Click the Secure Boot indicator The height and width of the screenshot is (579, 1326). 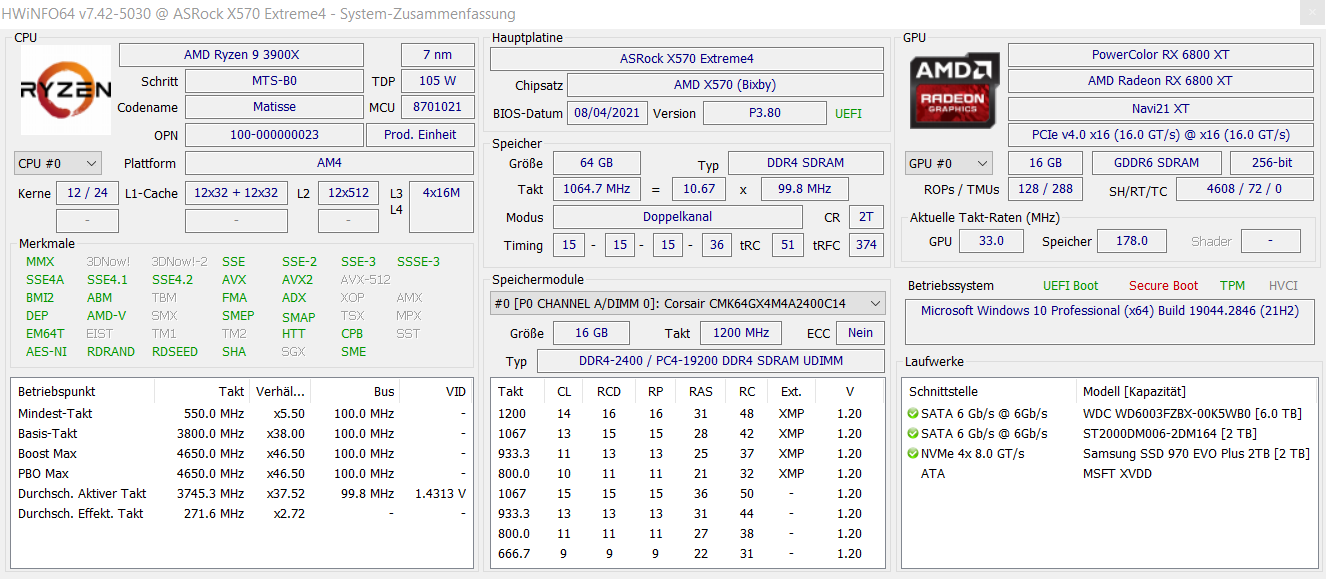1164,285
